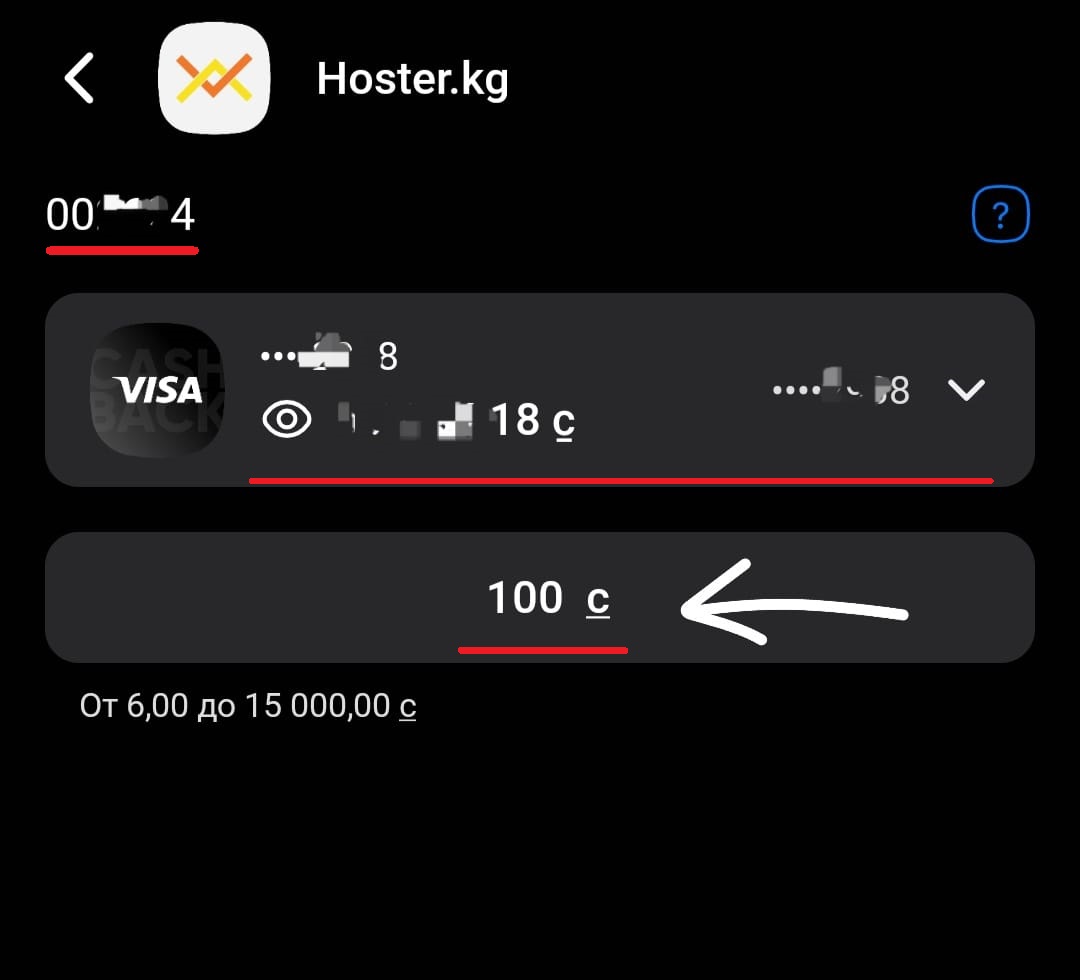
Task: Tap the limits text From 6,00 to 15 000,00
Action: pyautogui.click(x=248, y=706)
